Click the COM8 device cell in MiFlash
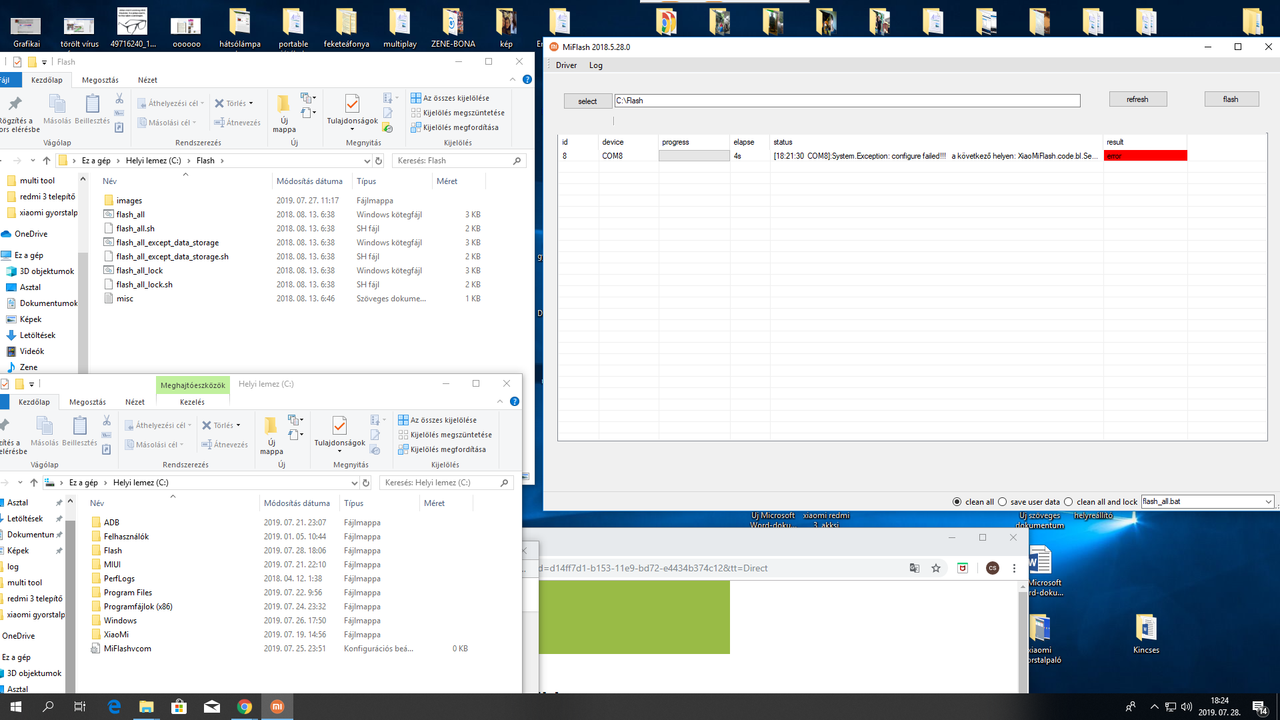1280x720 pixels. (612, 156)
